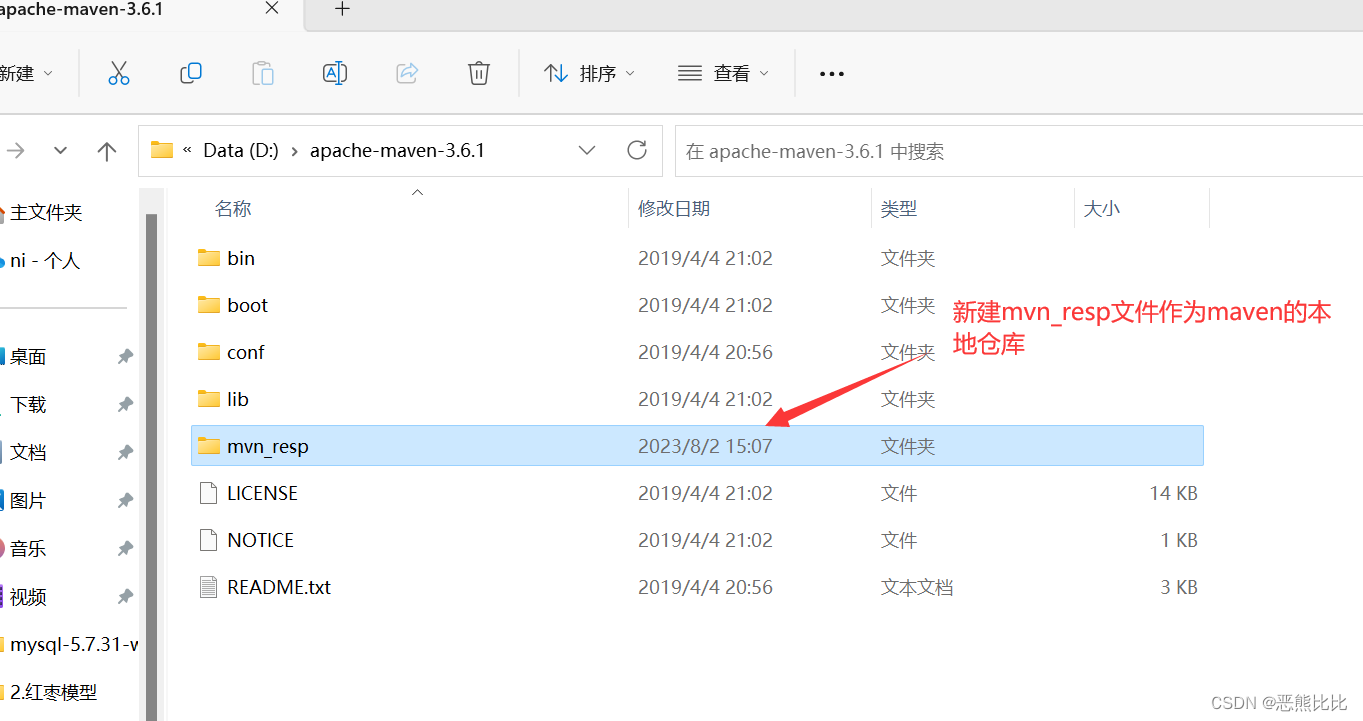This screenshot has height=721, width=1363.
Task: Select the LICENSE file icon
Action: (208, 493)
